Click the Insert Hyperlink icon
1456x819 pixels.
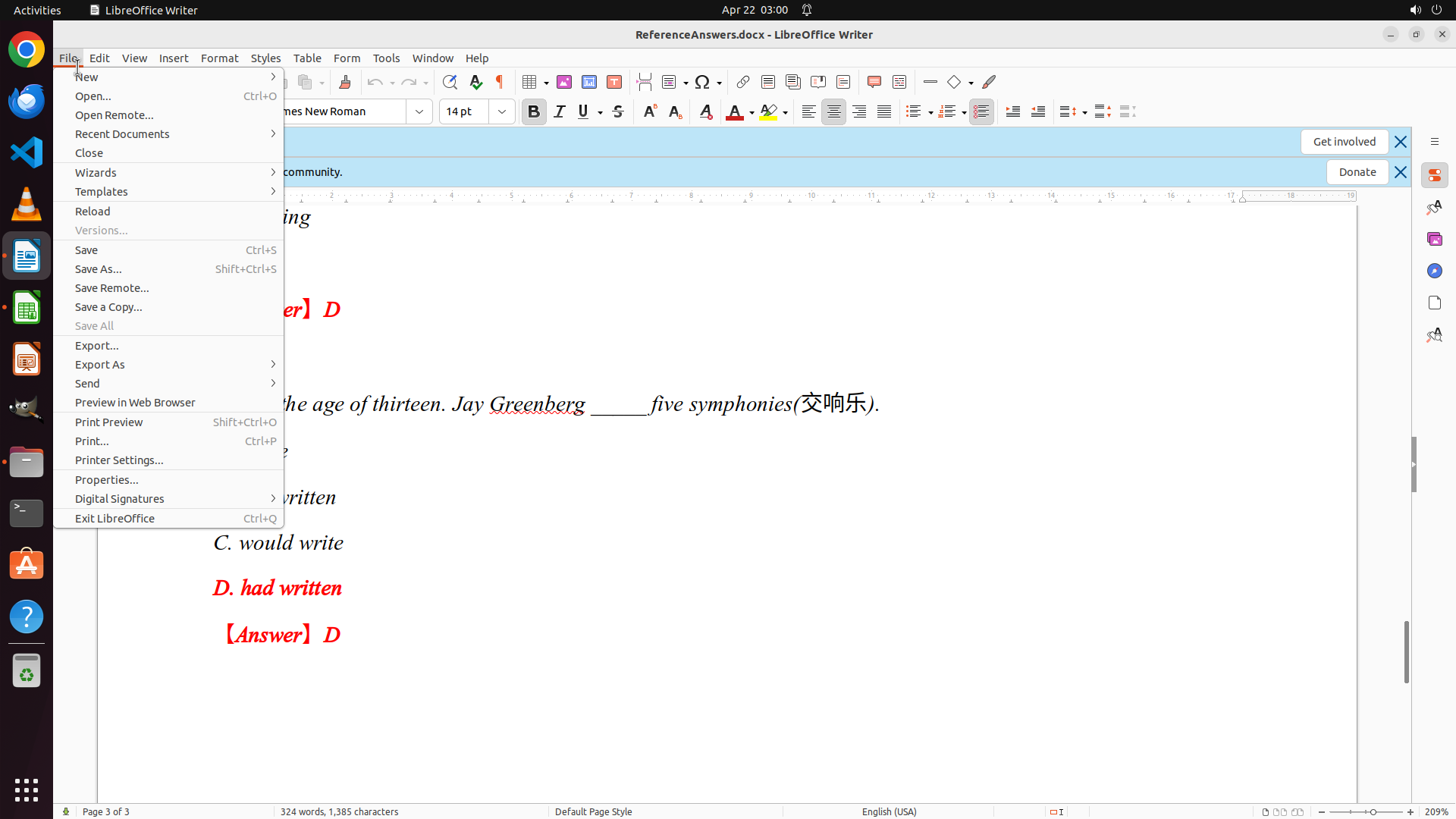(743, 82)
